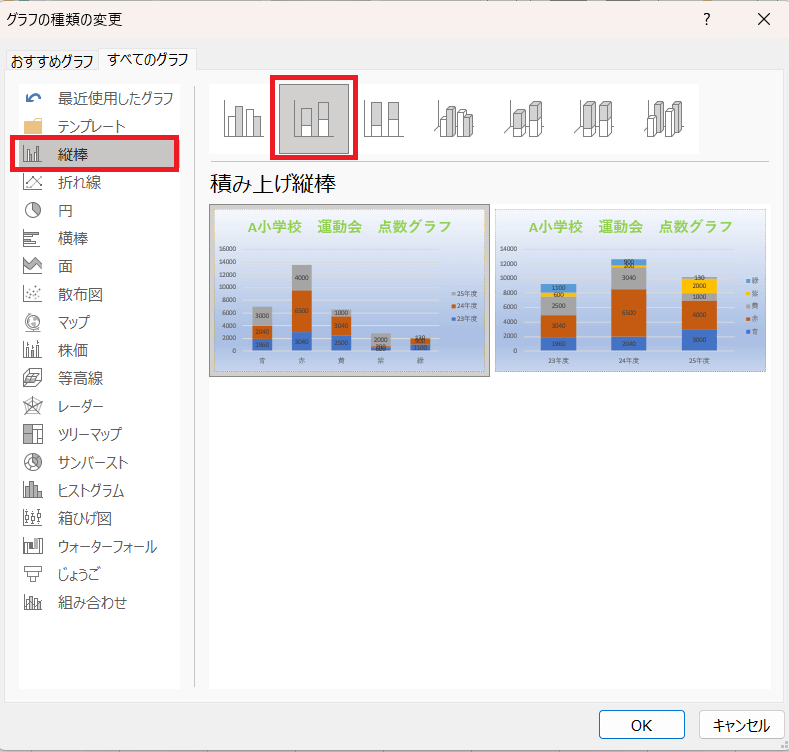Choose the 3-D 100% stacked column icon
This screenshot has height=752, width=789.
(x=594, y=119)
